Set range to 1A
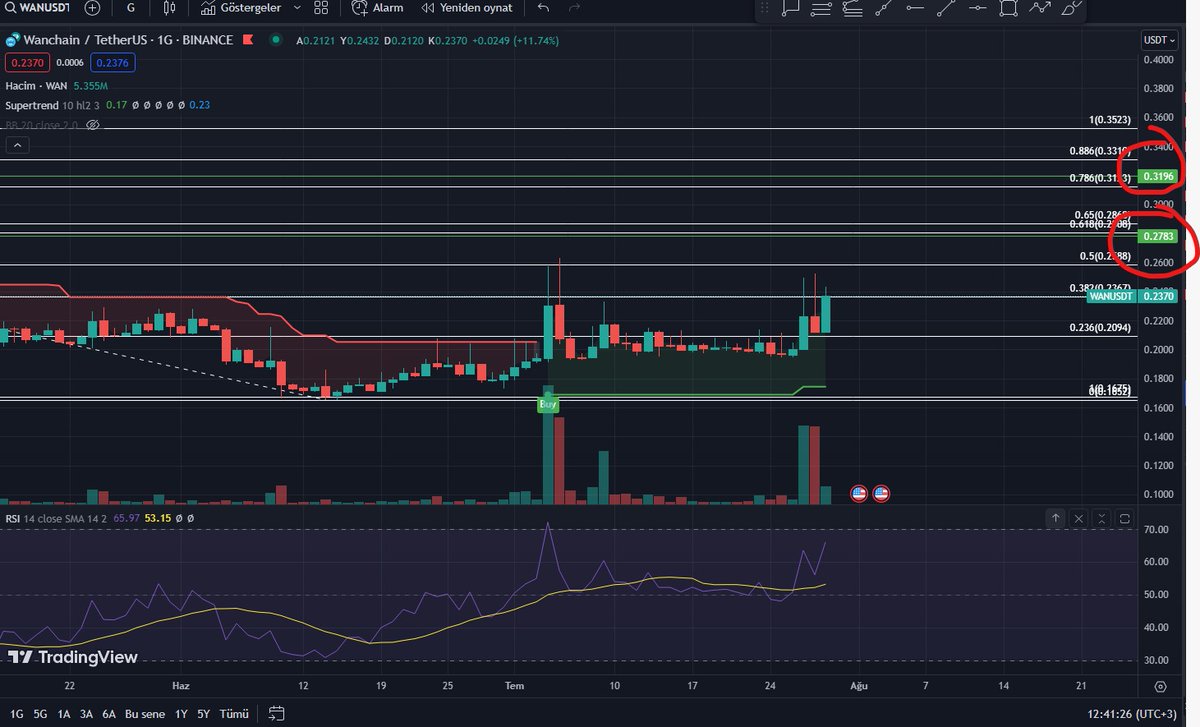The height and width of the screenshot is (727, 1200). [64, 713]
